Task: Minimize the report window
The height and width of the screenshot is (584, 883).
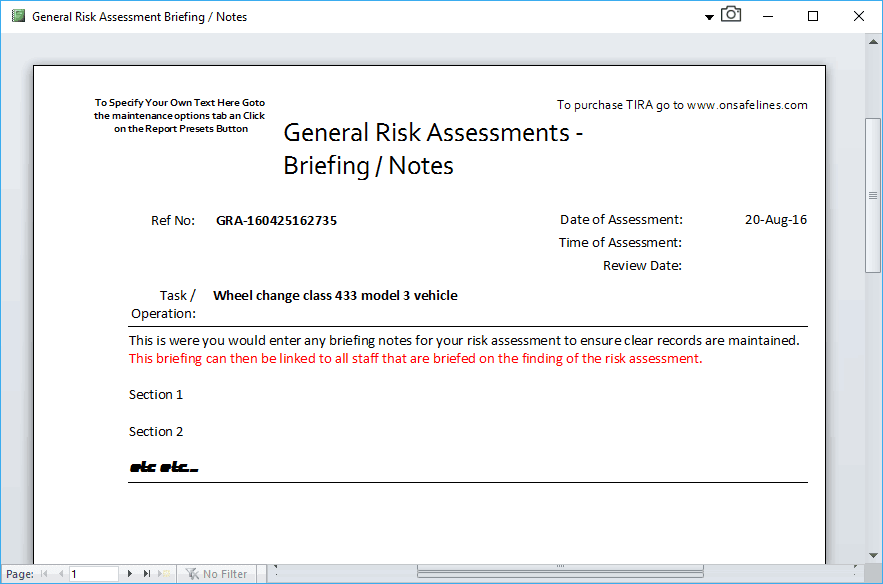Action: [768, 16]
